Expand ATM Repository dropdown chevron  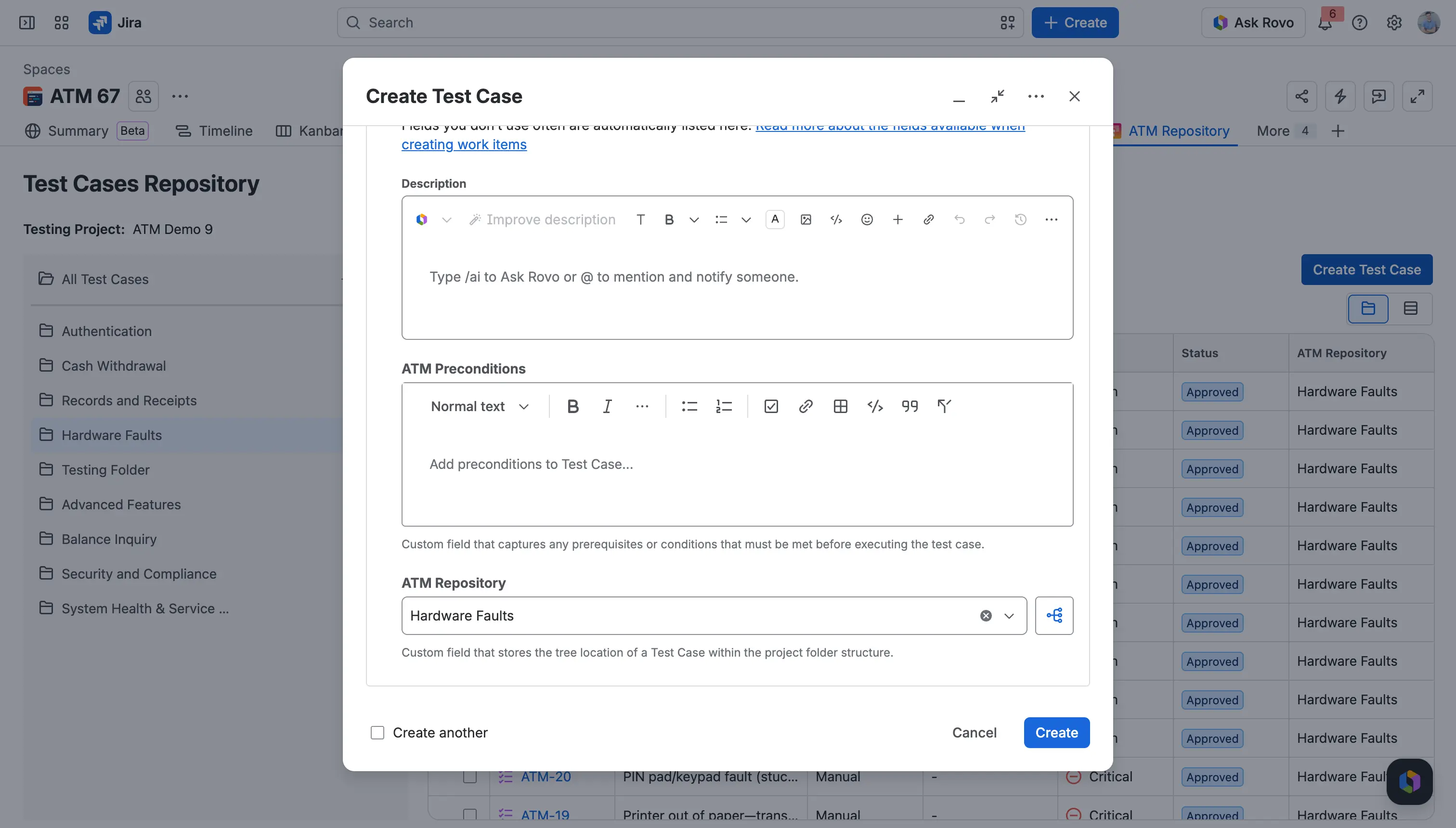click(x=1009, y=615)
